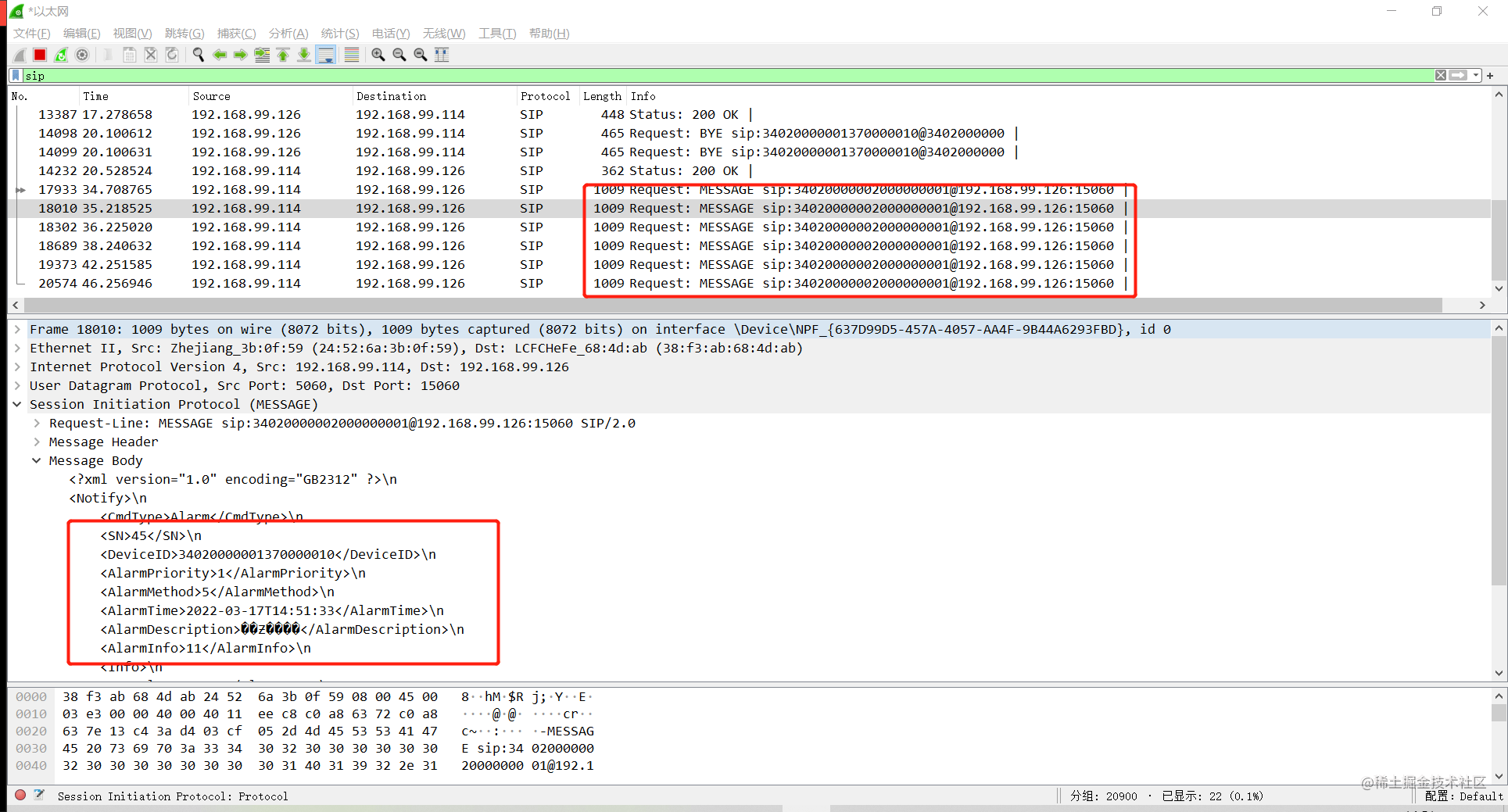The height and width of the screenshot is (812, 1508).
Task: Select packet 17933 MESSAGE request row
Action: click(x=749, y=190)
